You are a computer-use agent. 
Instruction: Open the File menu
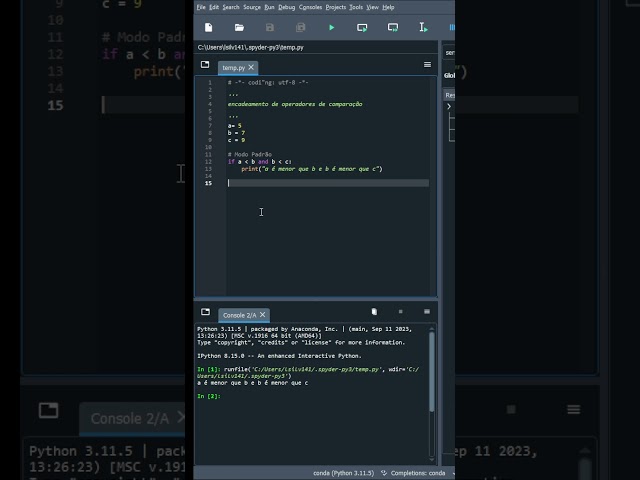pos(201,7)
